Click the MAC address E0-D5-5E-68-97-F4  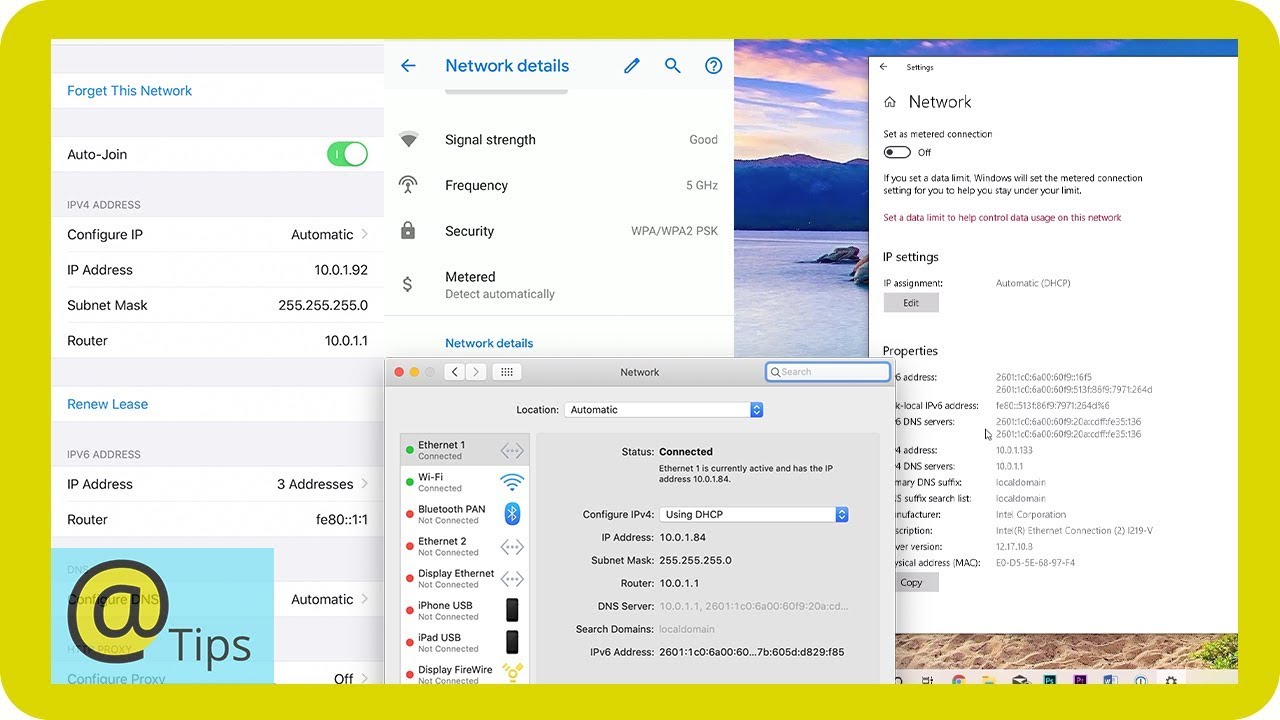[1035, 563]
